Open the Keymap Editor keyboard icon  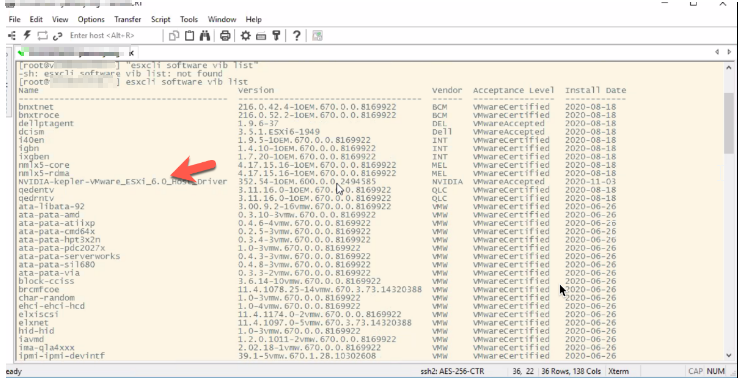tap(261, 36)
